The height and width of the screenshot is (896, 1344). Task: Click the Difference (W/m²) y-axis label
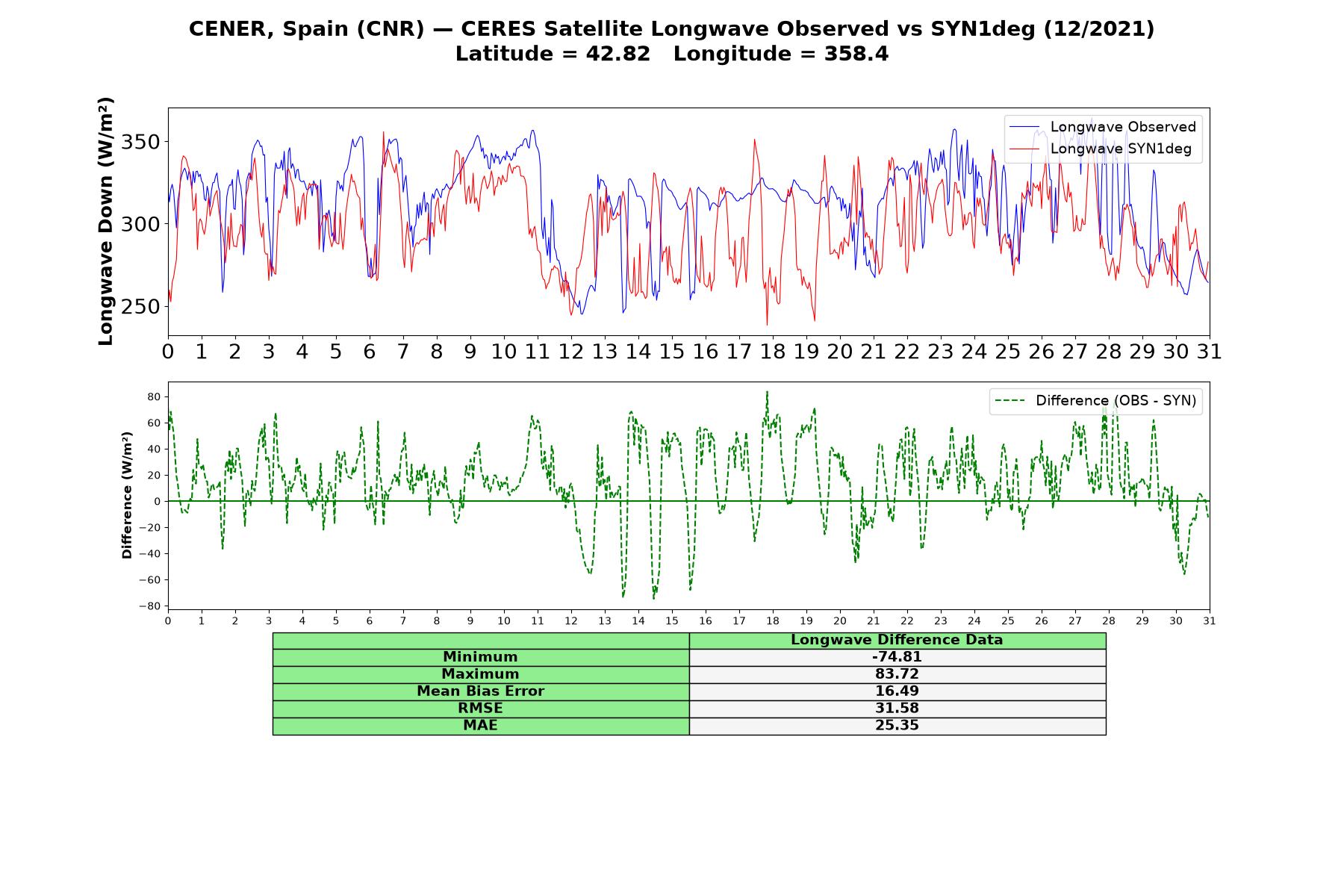[x=127, y=496]
